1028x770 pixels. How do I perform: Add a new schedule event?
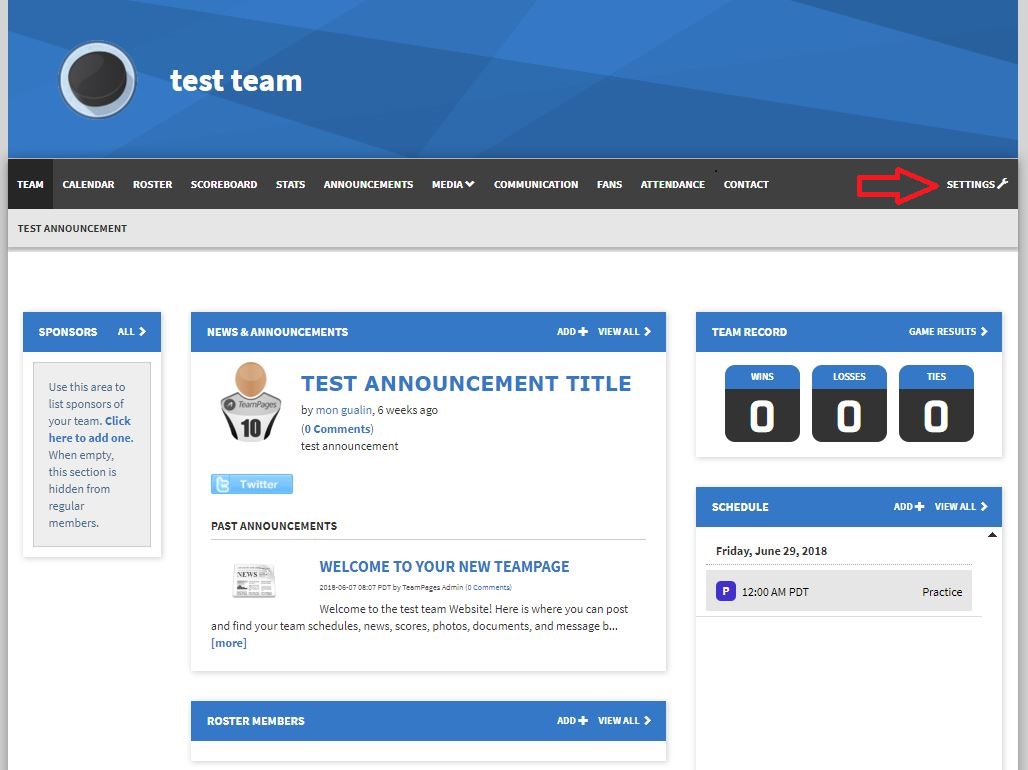pyautogui.click(x=909, y=506)
